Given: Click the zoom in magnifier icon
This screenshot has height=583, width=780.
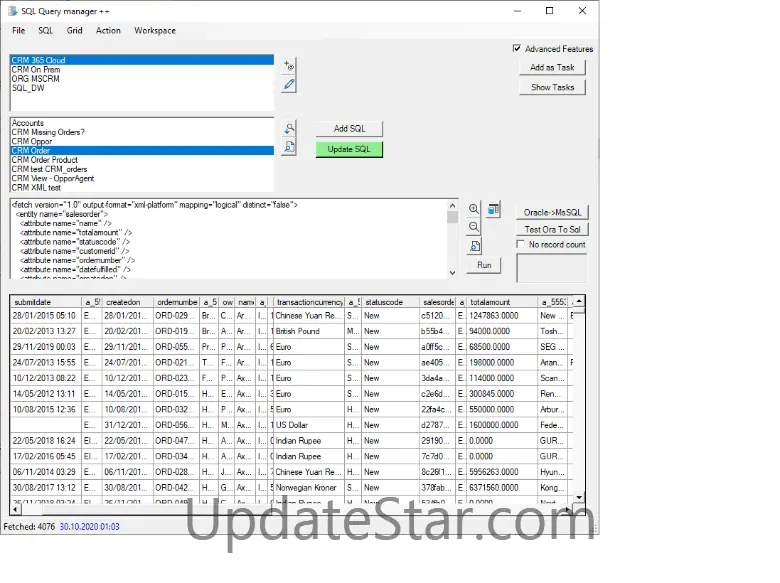Looking at the screenshot, I should (474, 209).
